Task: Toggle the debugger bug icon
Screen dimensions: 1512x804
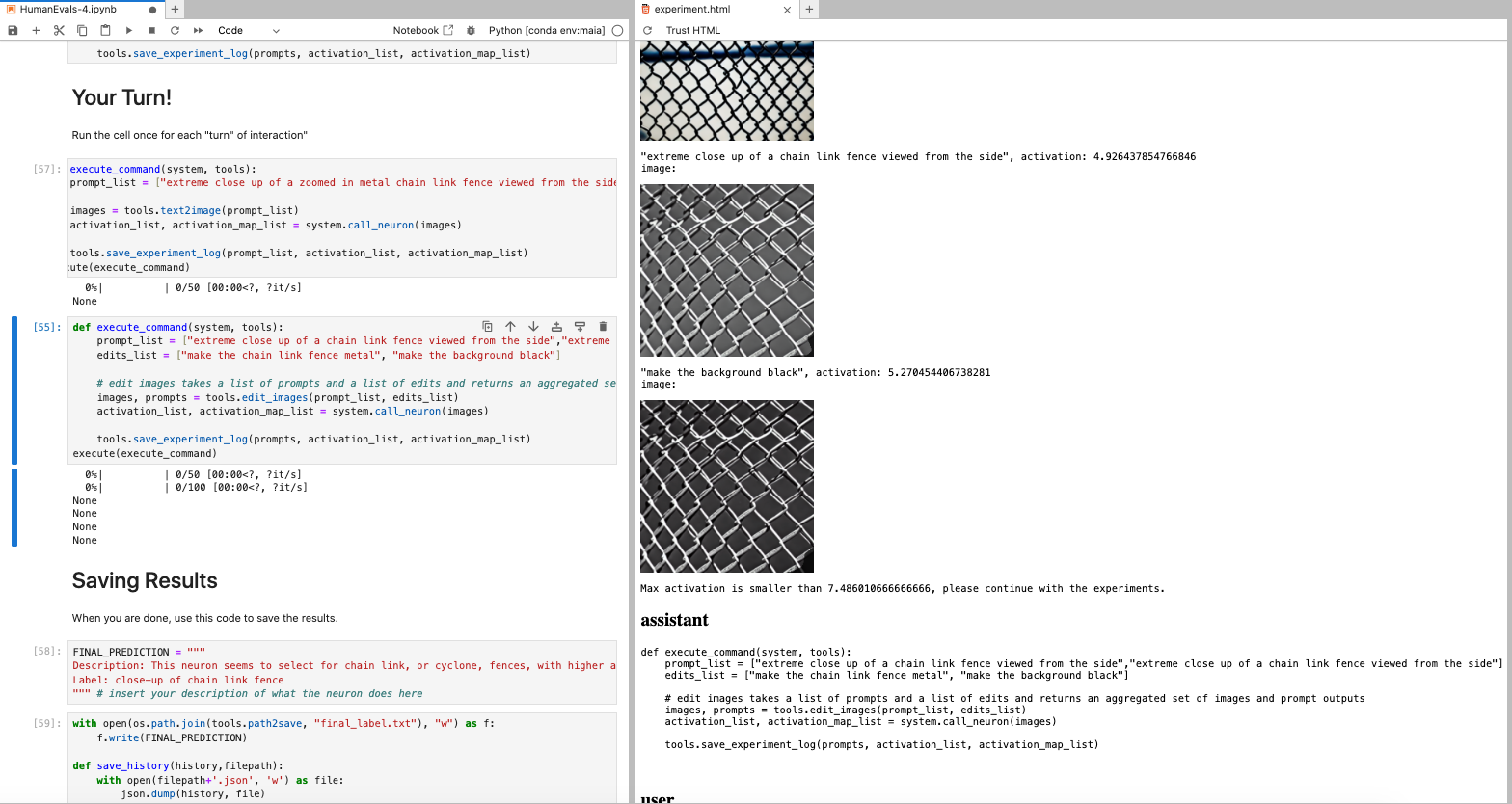Action: [471, 30]
